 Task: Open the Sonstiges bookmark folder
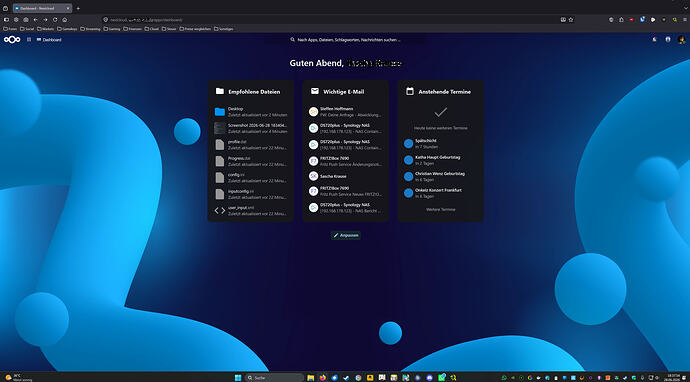224,29
